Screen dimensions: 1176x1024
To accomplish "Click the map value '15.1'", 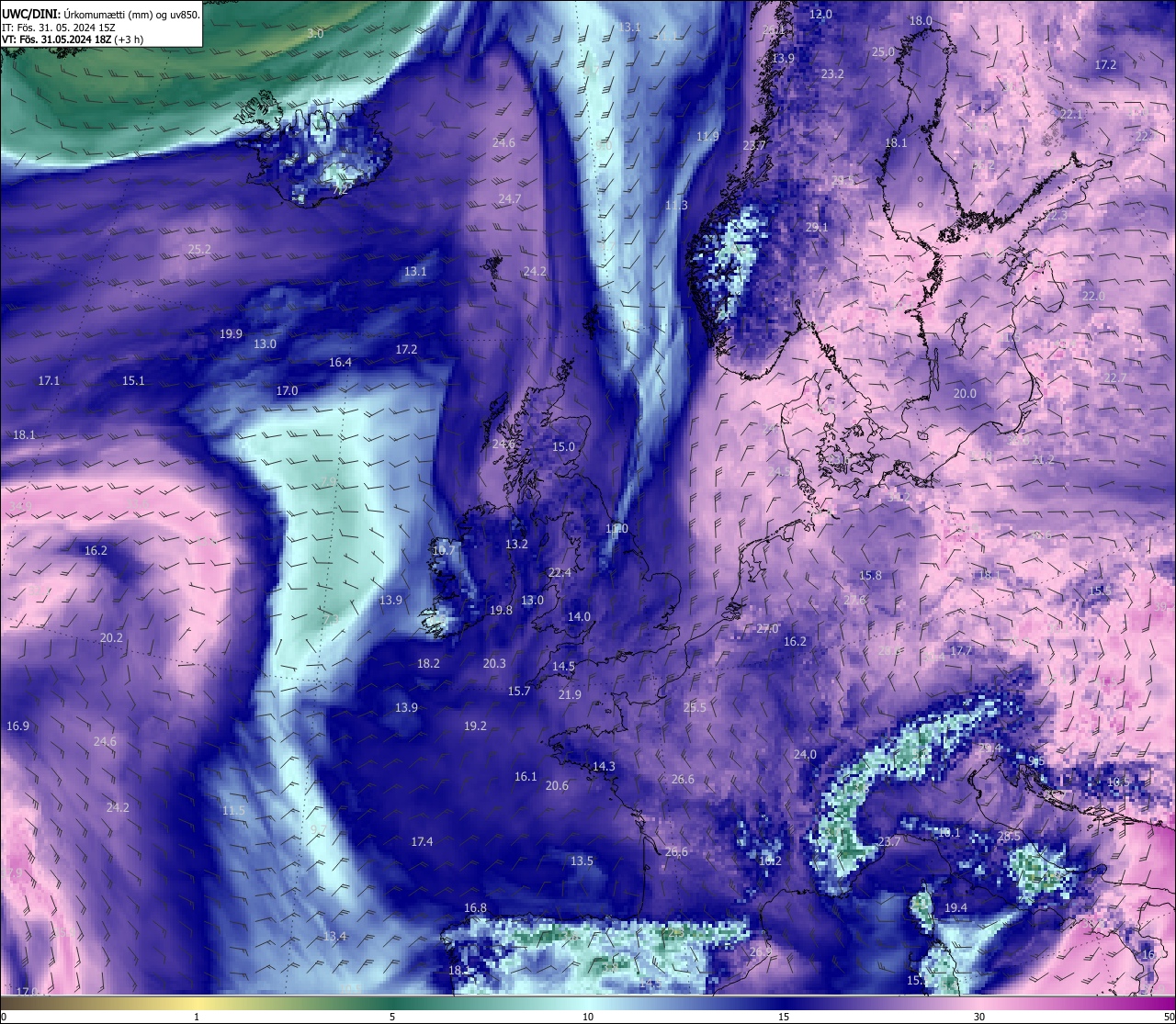I will click(x=133, y=380).
